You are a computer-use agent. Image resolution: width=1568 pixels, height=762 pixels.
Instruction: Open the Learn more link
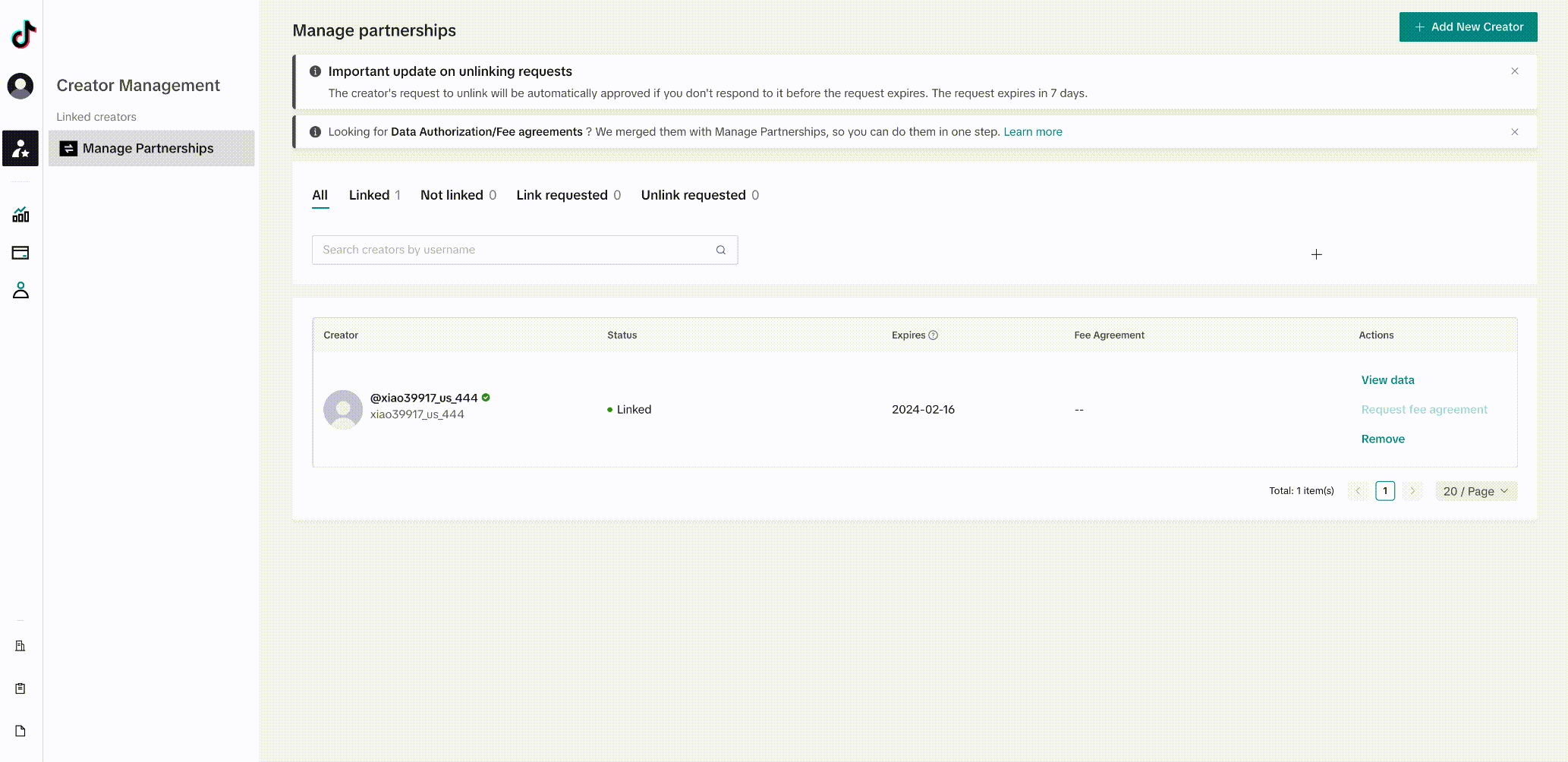click(1032, 132)
